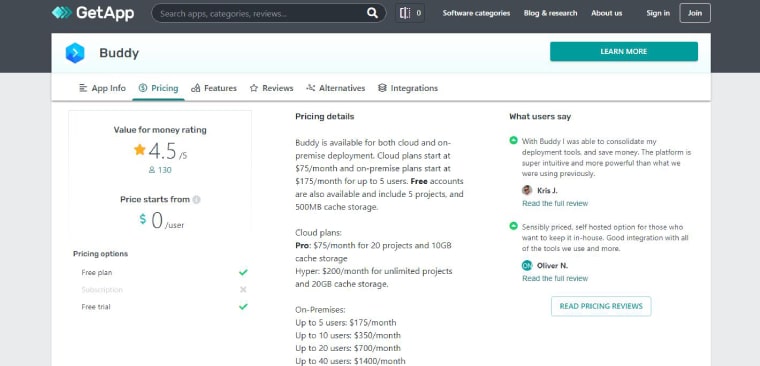Viewport: 760px width, 366px height.
Task: Open the Alternatives tab
Action: point(335,88)
